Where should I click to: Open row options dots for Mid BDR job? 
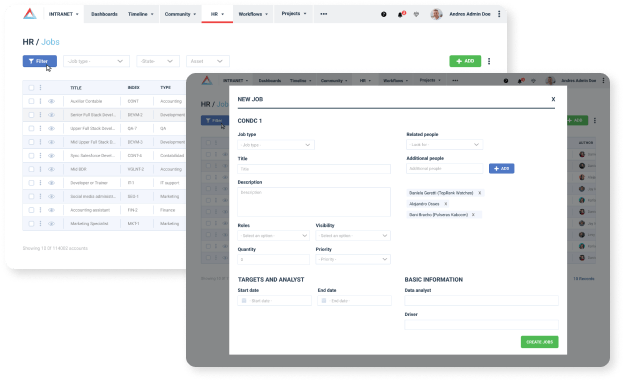(x=40, y=169)
